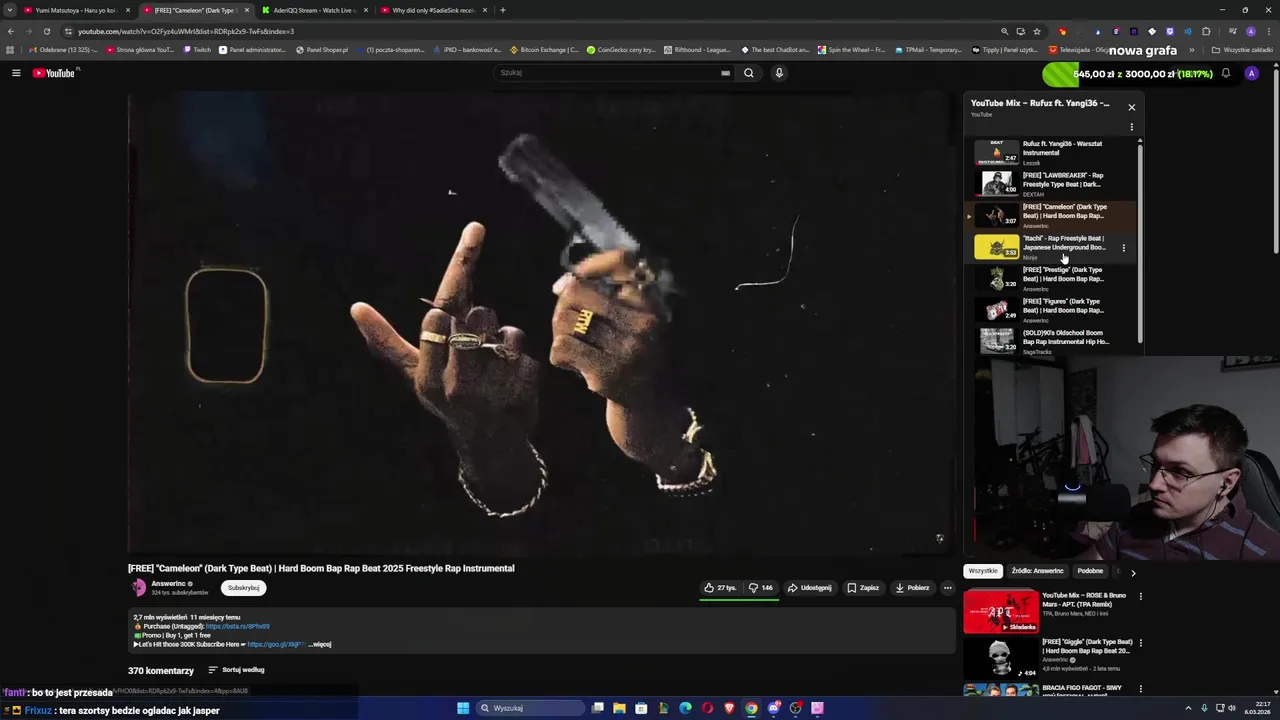This screenshot has width=1280, height=720.
Task: Click the search magnifier button
Action: 748,73
